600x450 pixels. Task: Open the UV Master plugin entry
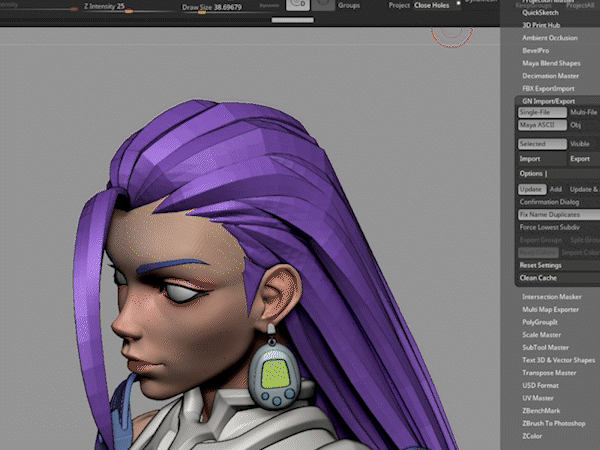tap(538, 398)
